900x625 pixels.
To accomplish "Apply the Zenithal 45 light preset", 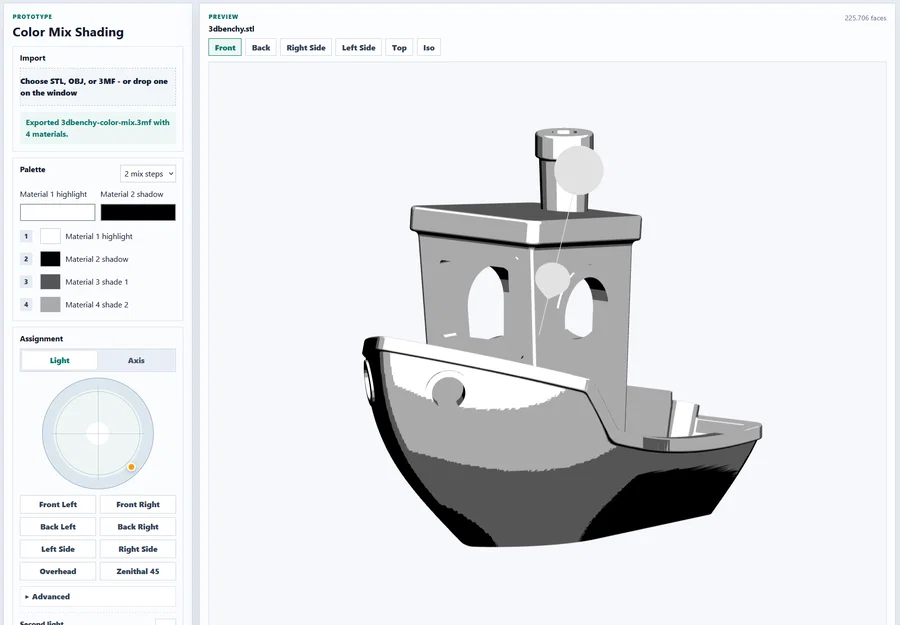I will point(138,572).
